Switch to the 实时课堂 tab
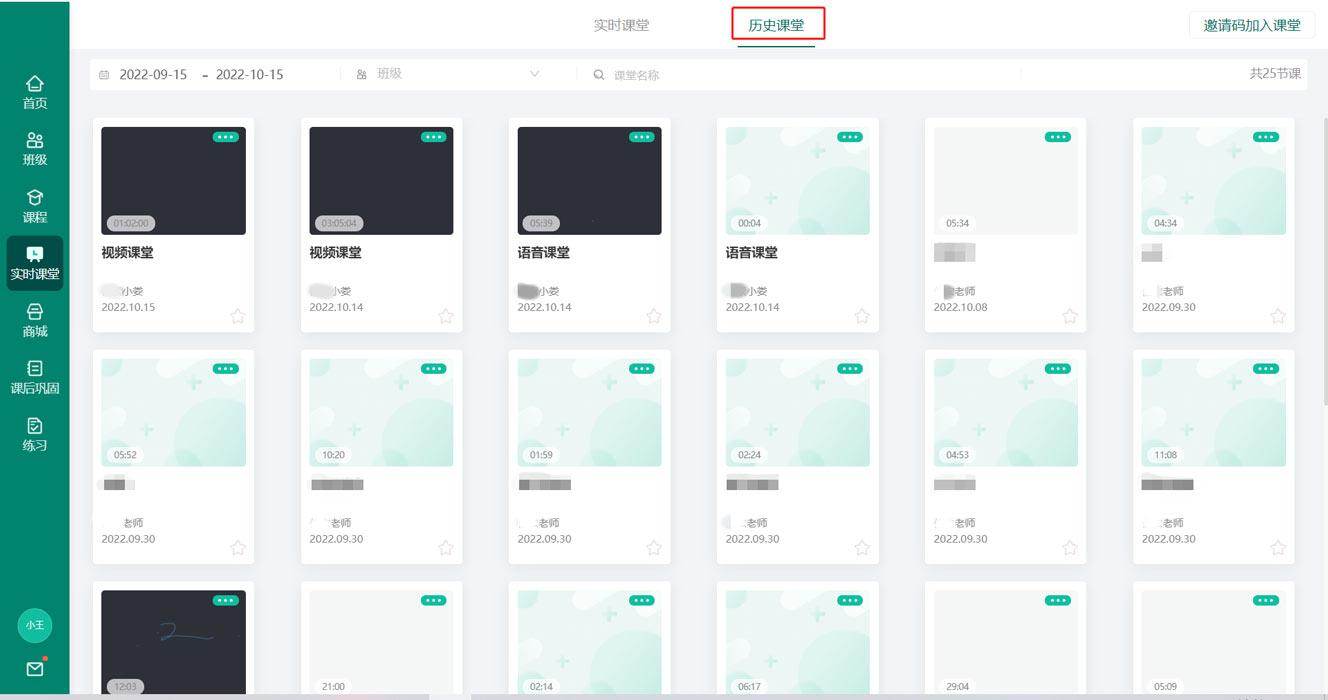Image resolution: width=1328 pixels, height=700 pixels. pos(621,25)
